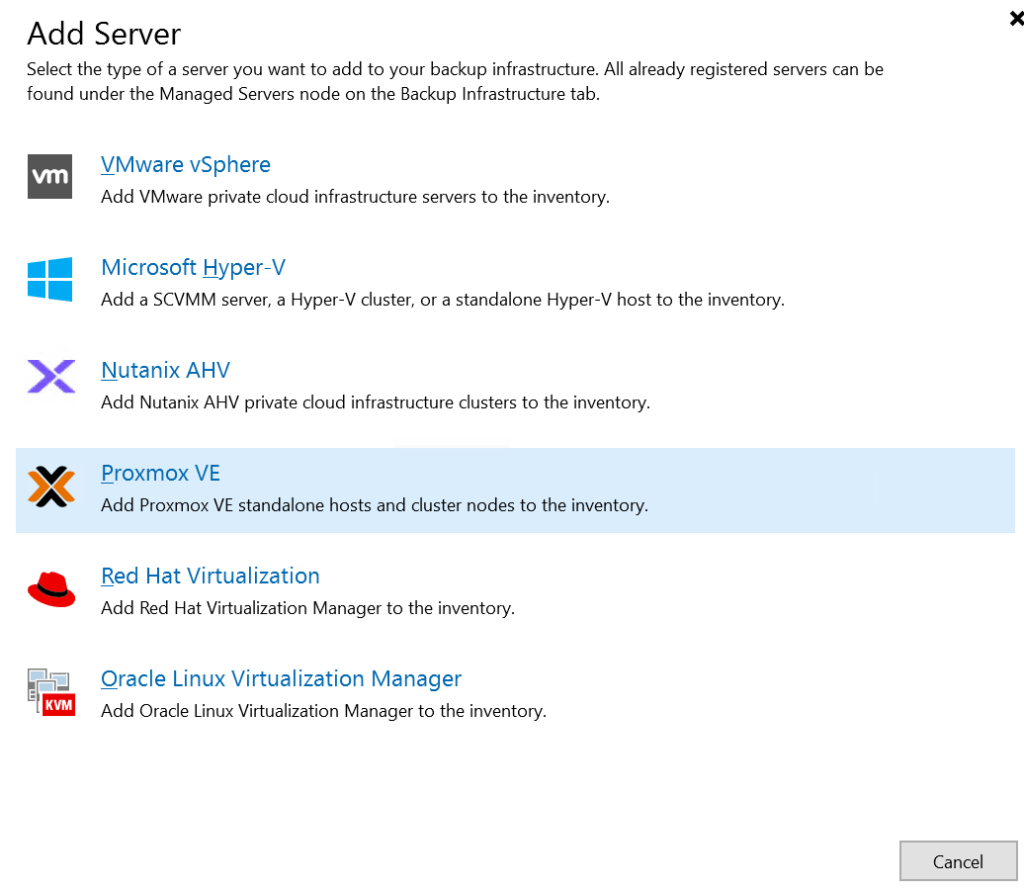
Task: Select Nutanix AHV option
Action: (165, 370)
